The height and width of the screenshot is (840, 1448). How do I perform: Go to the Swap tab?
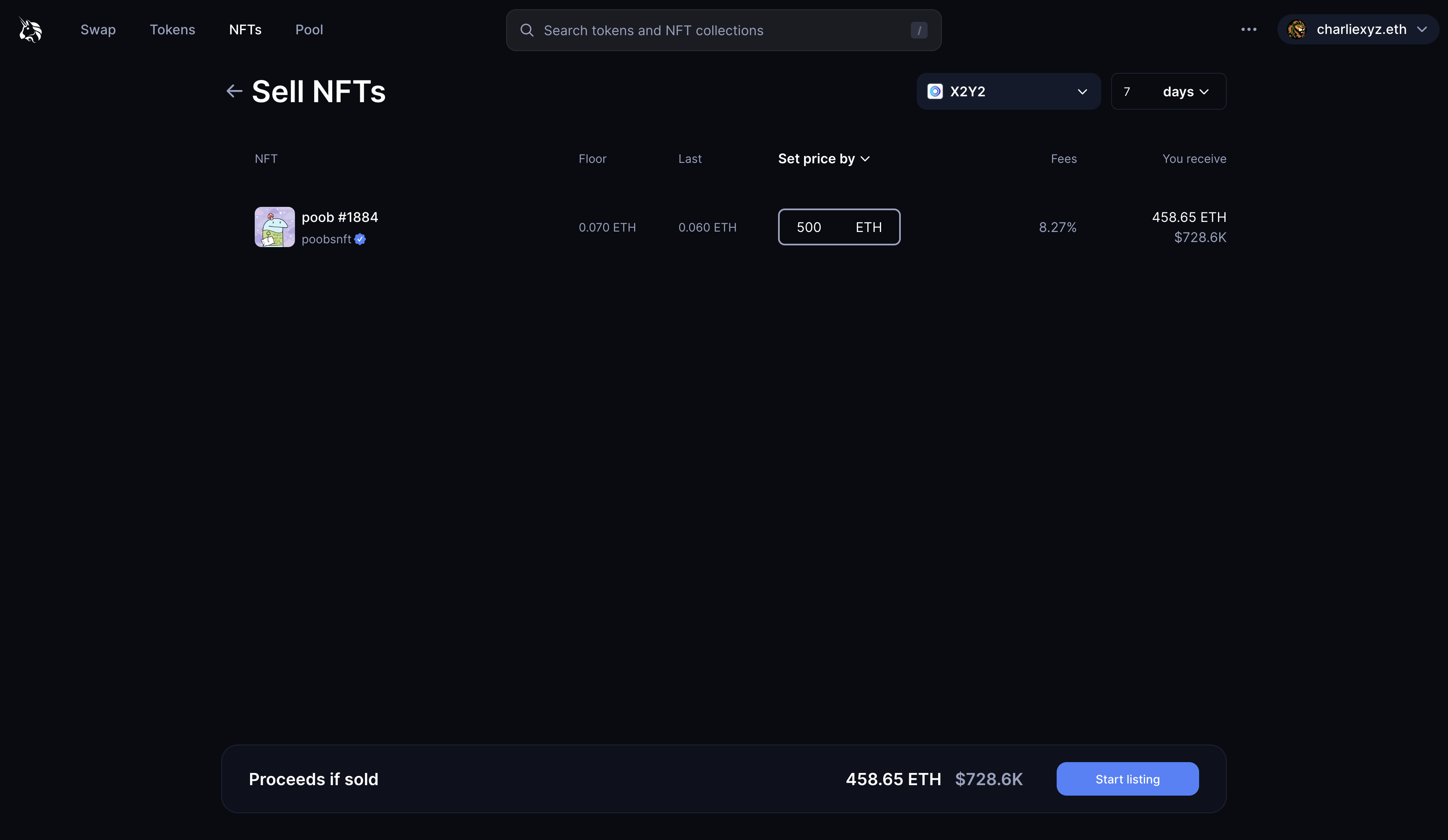(x=98, y=30)
